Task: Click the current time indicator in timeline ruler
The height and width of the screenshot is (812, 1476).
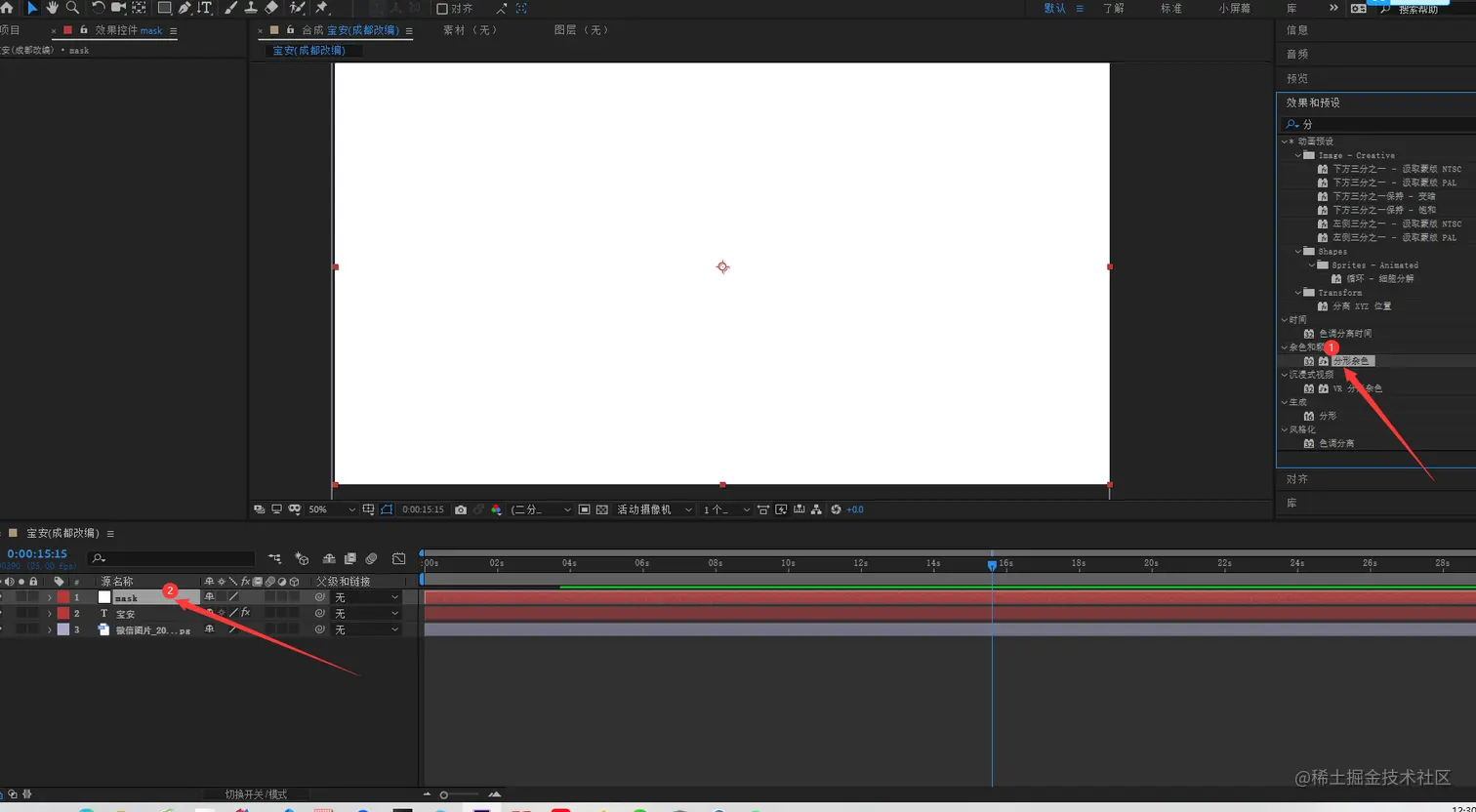Action: click(x=992, y=565)
